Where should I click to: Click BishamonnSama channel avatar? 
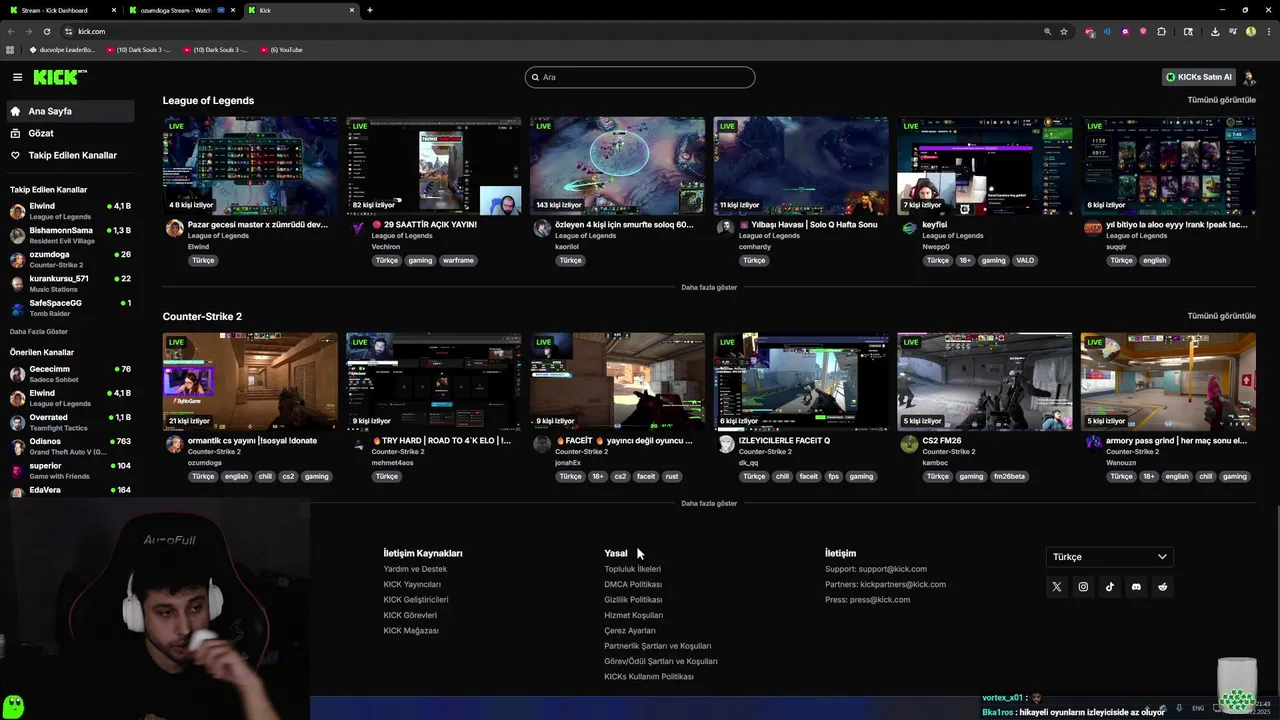(17, 235)
